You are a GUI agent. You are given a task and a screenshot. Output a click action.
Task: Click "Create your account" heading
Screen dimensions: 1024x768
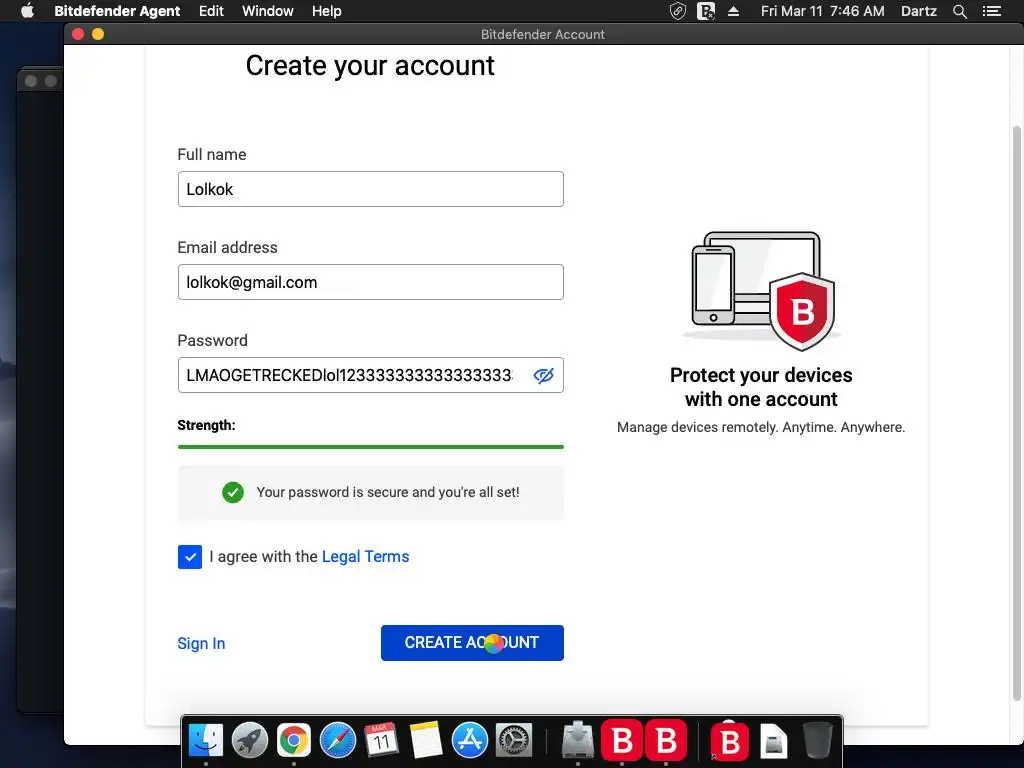click(x=370, y=65)
